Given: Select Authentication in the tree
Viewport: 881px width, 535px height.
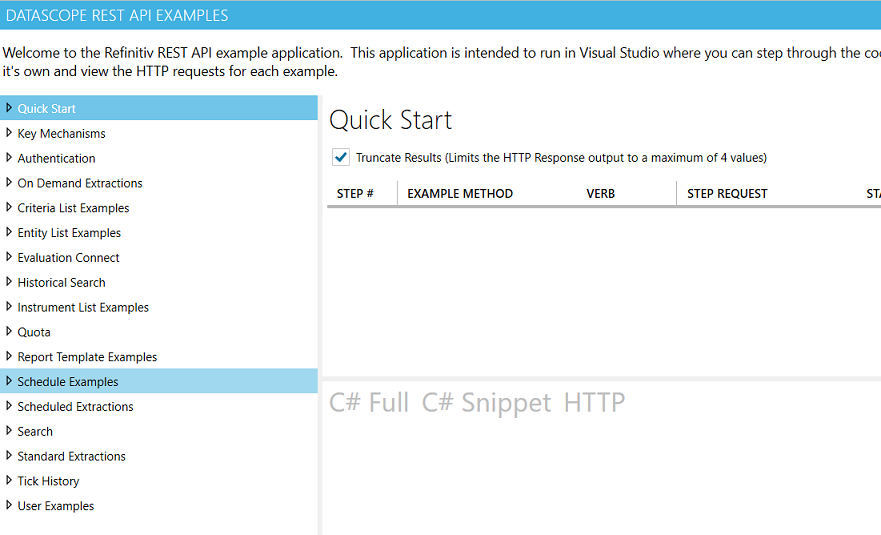Looking at the screenshot, I should [x=56, y=158].
